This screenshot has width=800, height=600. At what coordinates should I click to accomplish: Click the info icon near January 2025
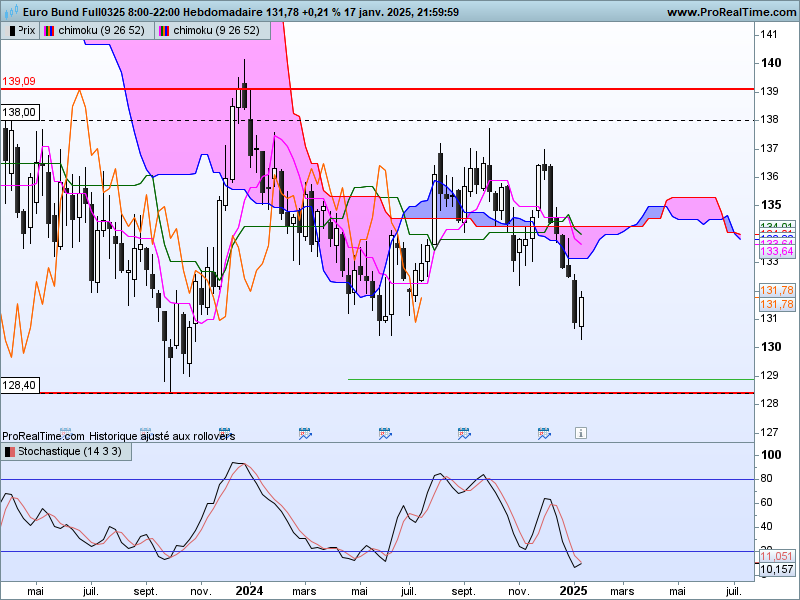(x=581, y=433)
